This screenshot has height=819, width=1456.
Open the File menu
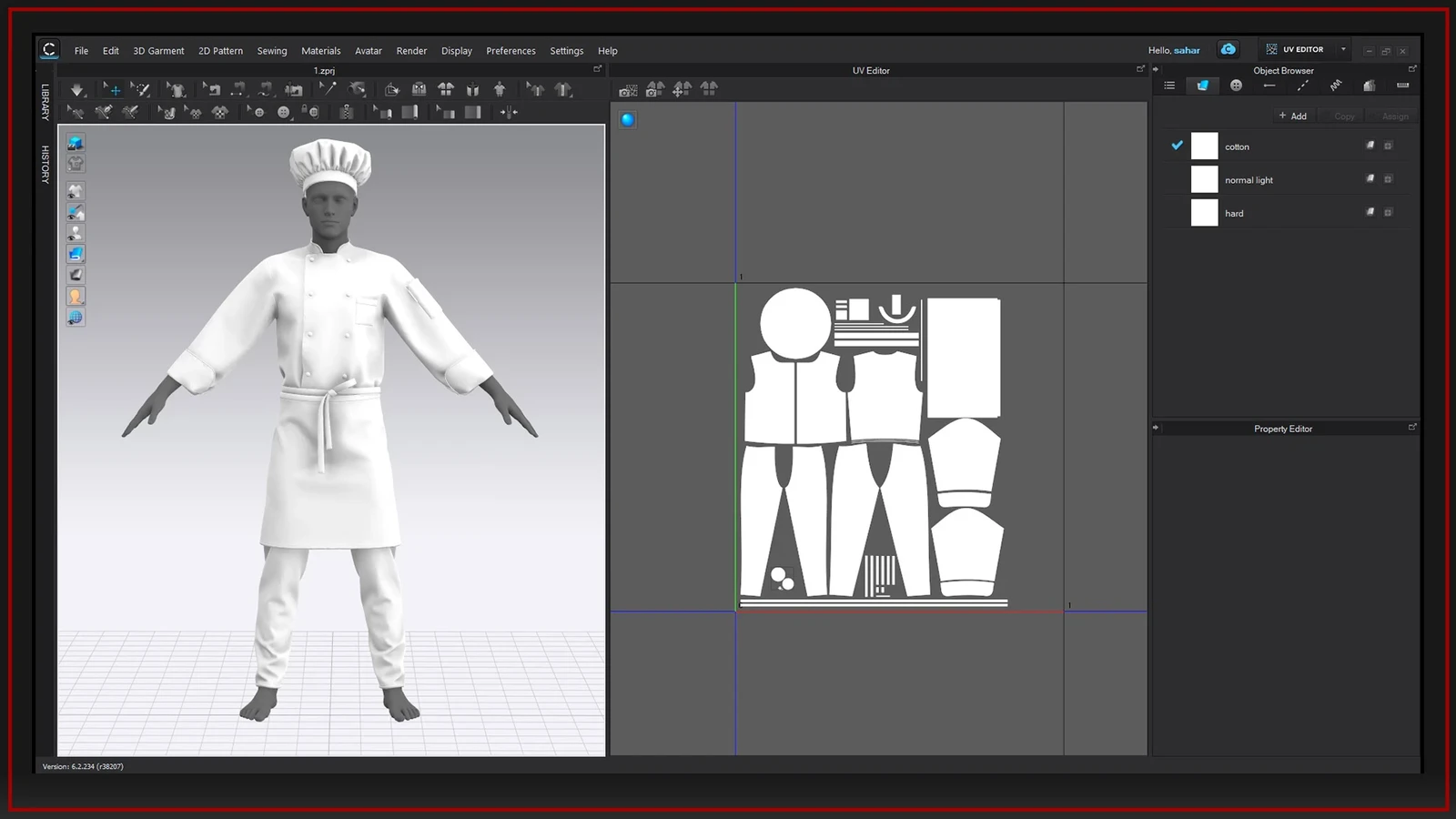coord(81,51)
